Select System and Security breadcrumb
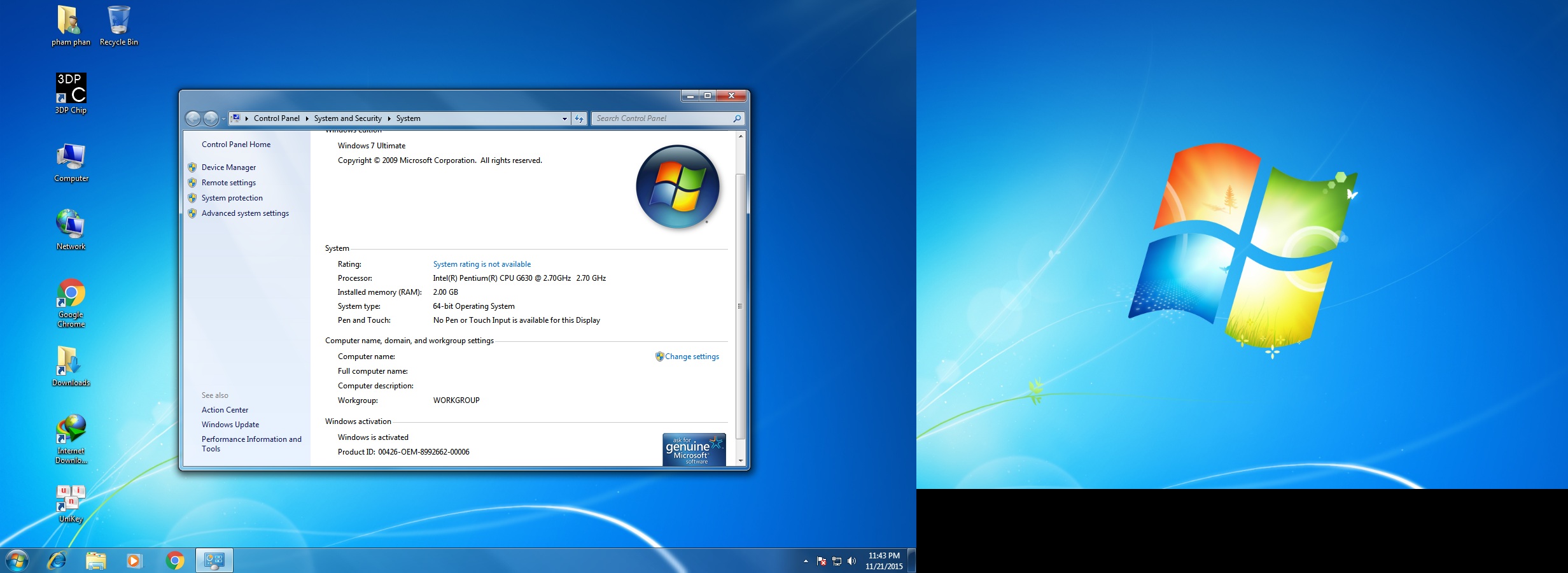 pos(347,118)
